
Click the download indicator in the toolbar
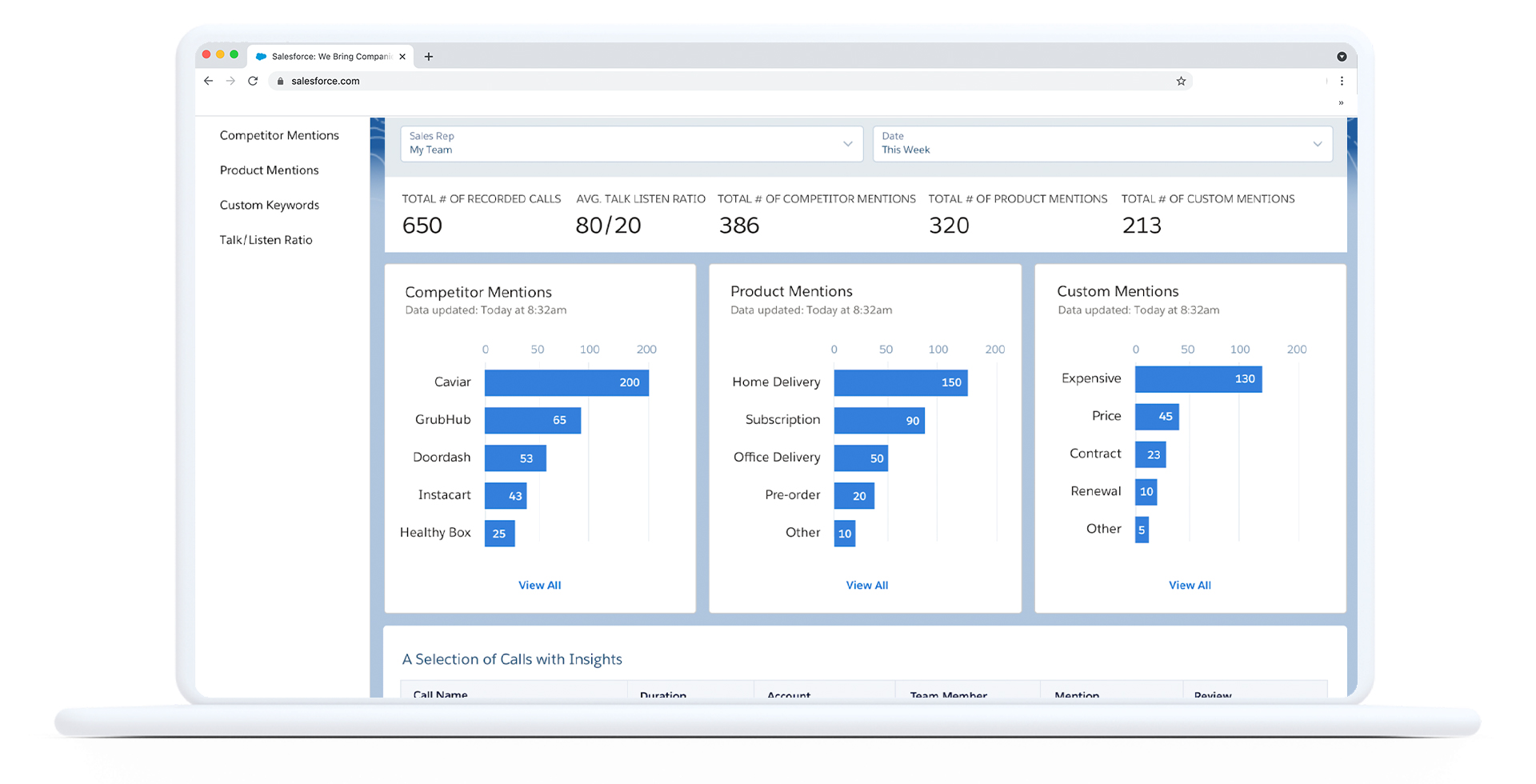pos(1342,56)
